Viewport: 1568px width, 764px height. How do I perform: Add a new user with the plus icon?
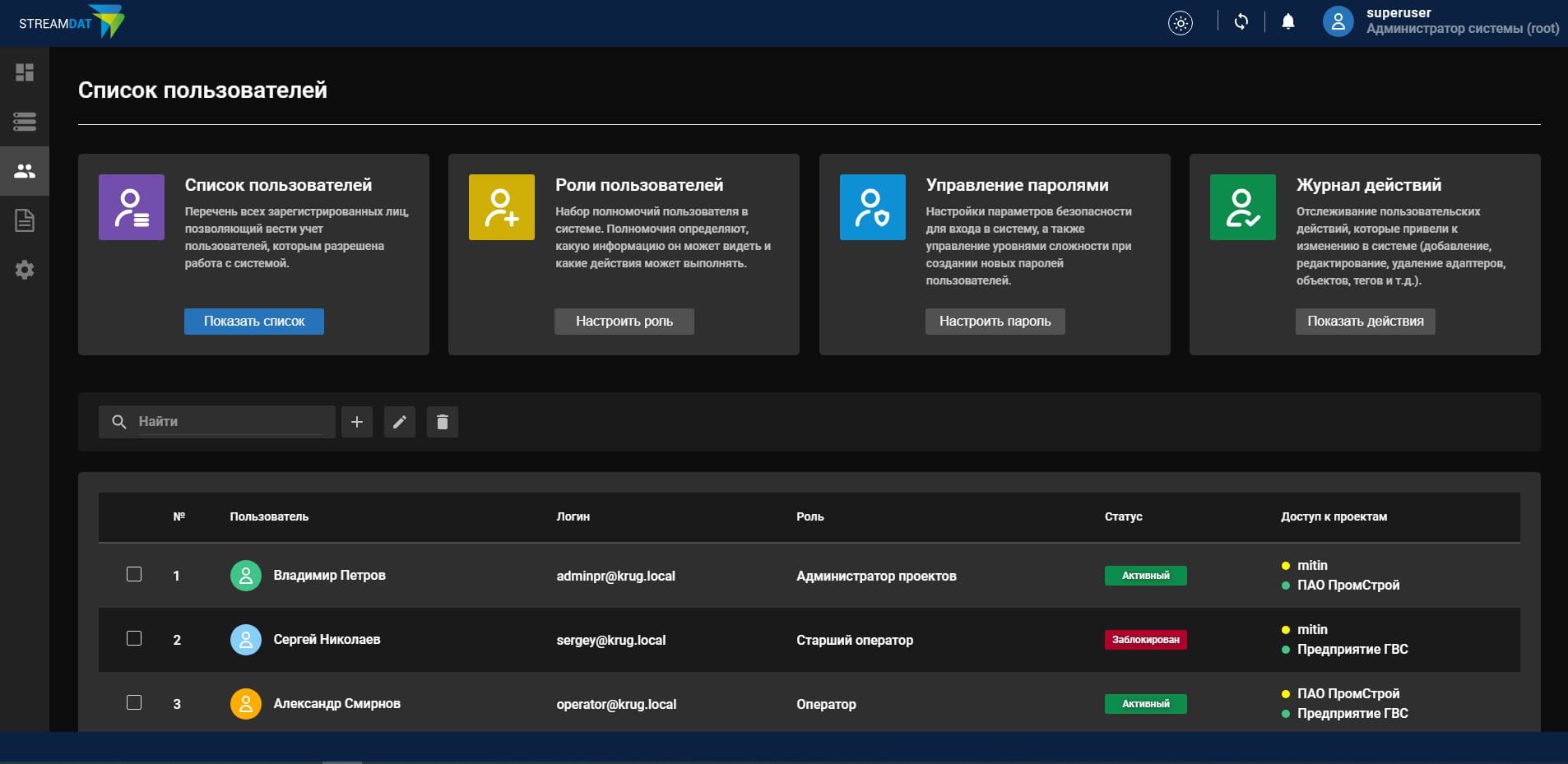[x=357, y=422]
